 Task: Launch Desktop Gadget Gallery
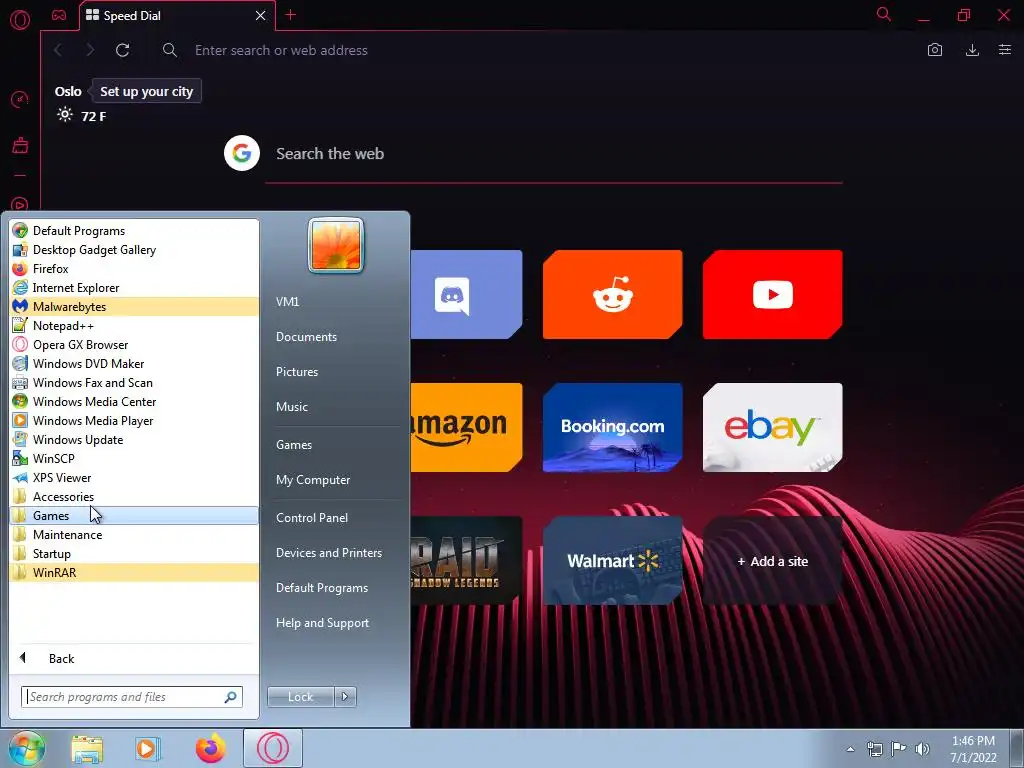pyautogui.click(x=135, y=249)
